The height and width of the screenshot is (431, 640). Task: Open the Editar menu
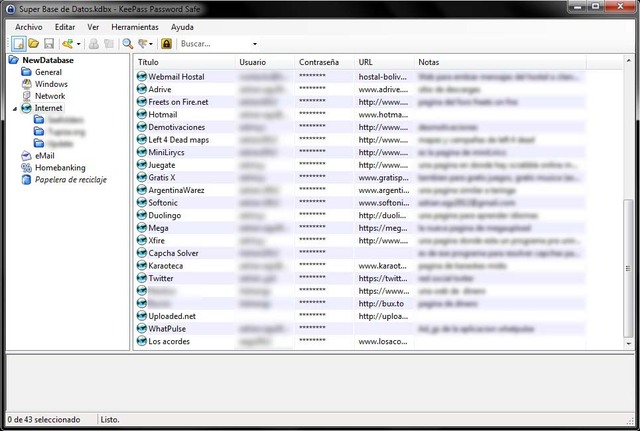click(x=65, y=27)
